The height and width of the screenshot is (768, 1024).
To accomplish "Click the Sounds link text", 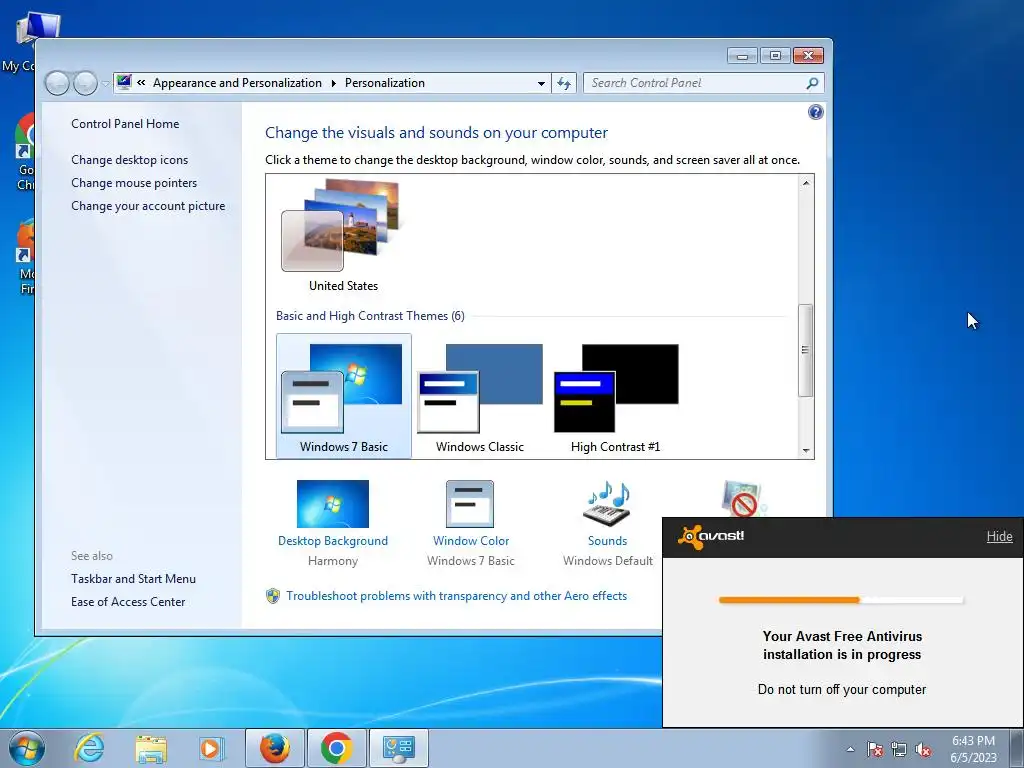I will click(x=607, y=541).
